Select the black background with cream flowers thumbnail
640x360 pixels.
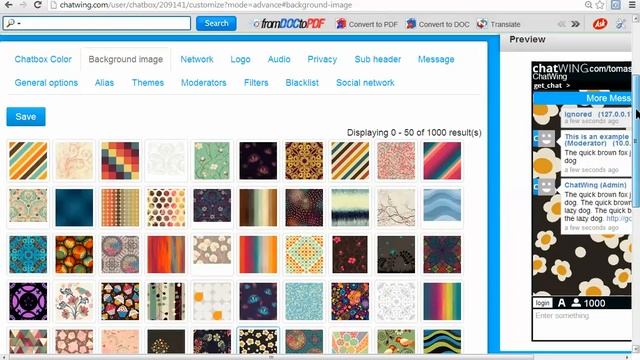[258, 341]
